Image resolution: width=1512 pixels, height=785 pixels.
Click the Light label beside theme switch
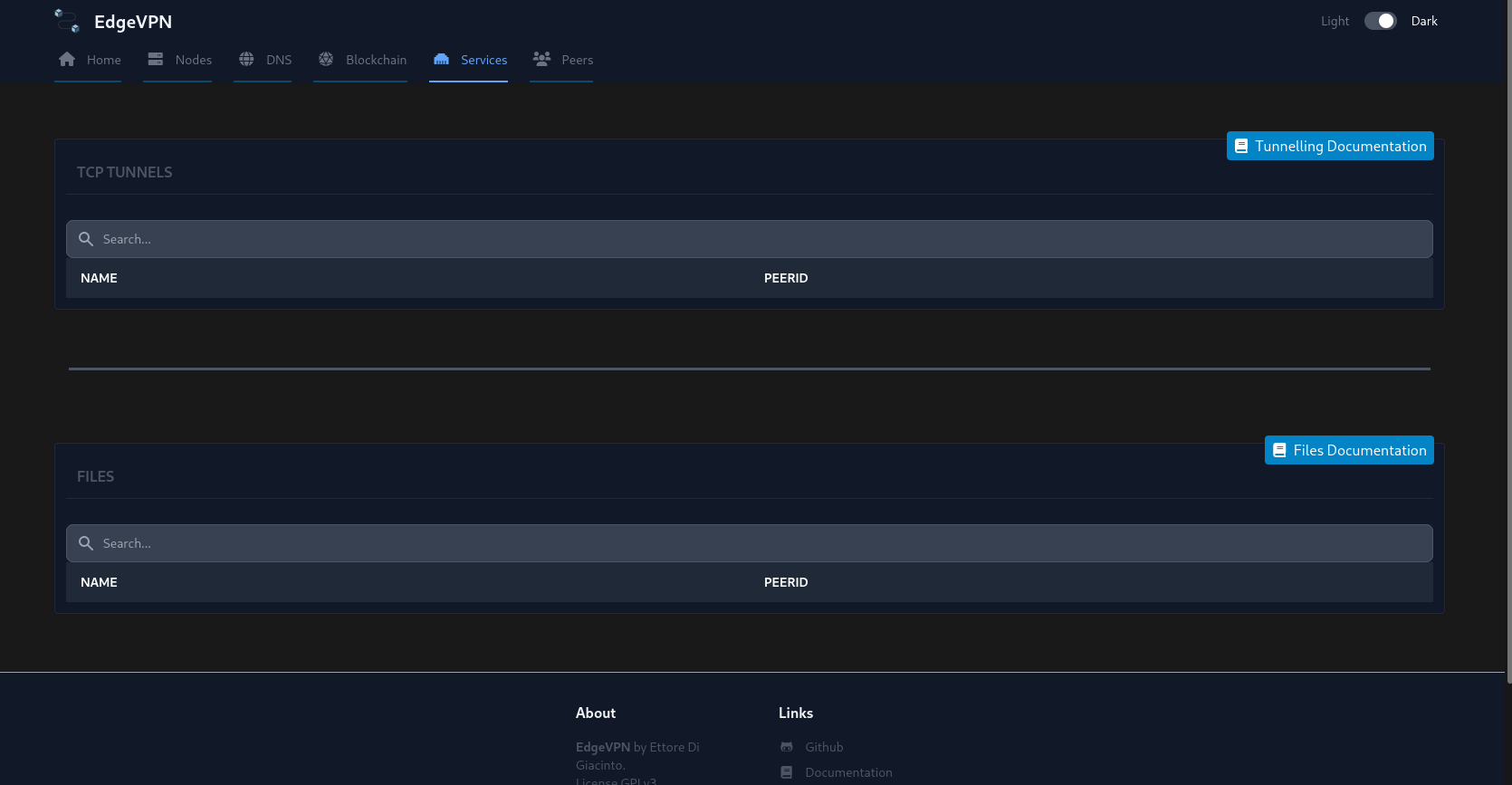1335,21
